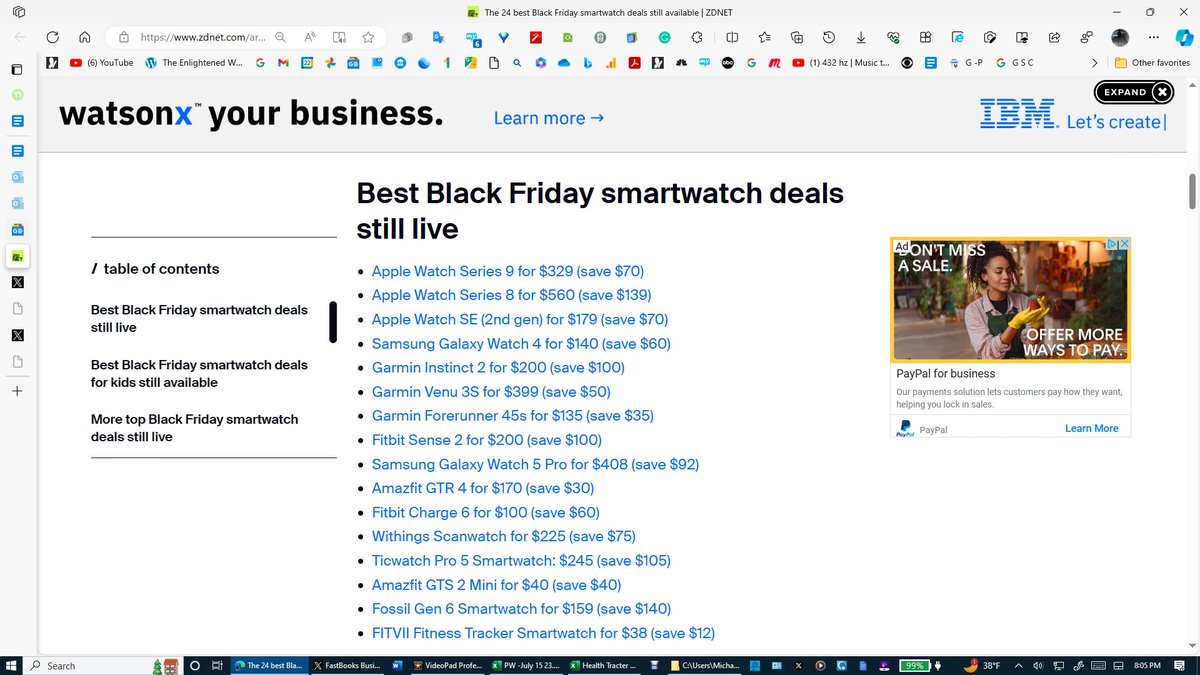This screenshot has height=675, width=1200.
Task: Open Samsung Galaxy Watch 5 Pro deal
Action: (x=535, y=464)
